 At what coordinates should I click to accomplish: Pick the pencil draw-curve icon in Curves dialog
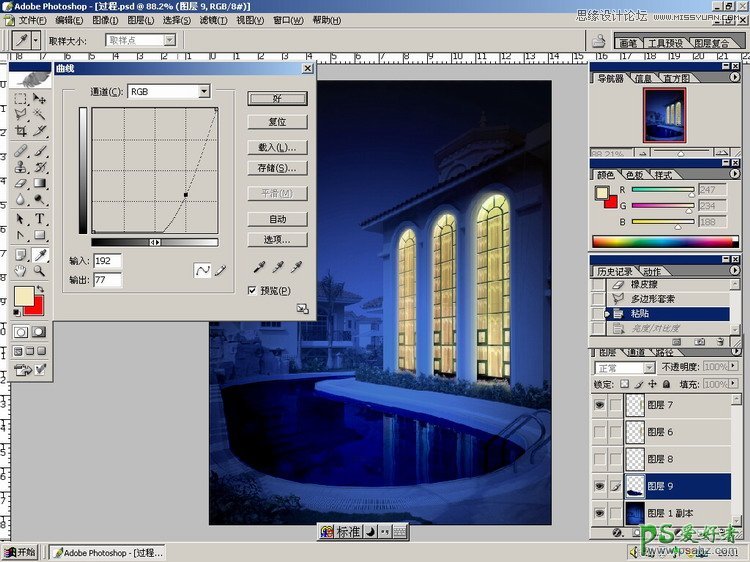point(220,270)
